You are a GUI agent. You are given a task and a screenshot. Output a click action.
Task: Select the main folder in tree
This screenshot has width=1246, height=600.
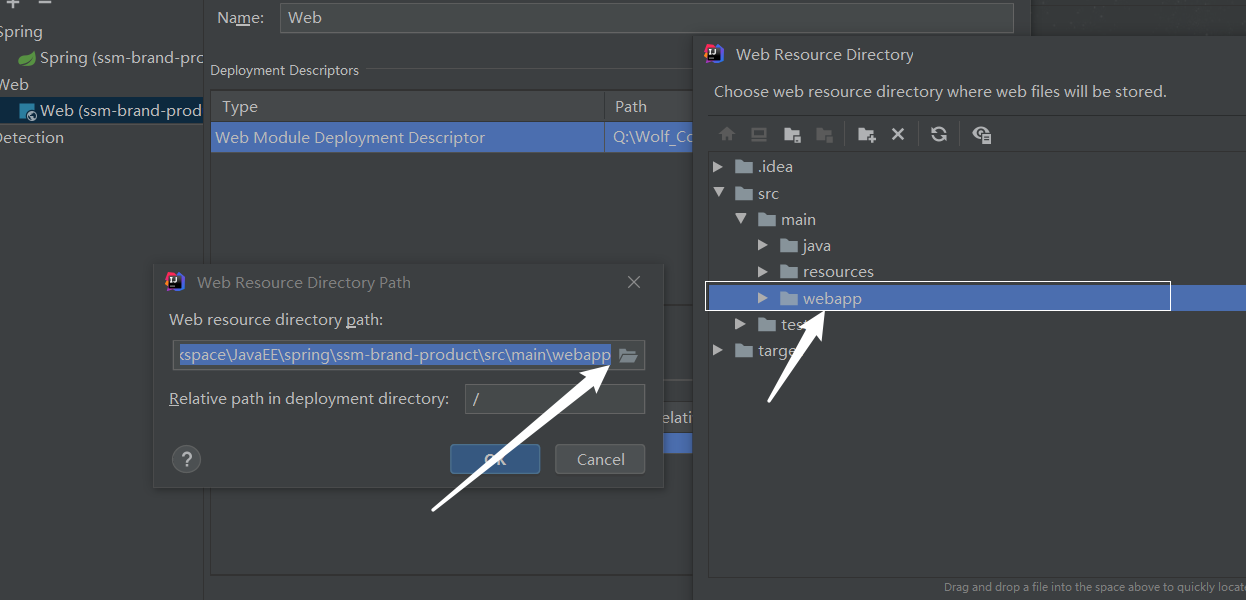(798, 219)
